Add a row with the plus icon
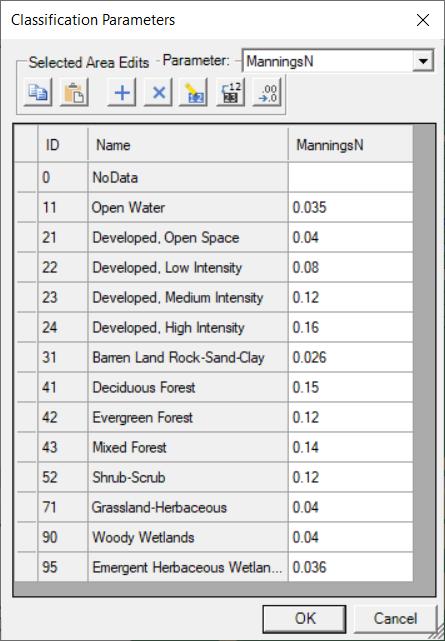445x641 pixels. [122, 92]
